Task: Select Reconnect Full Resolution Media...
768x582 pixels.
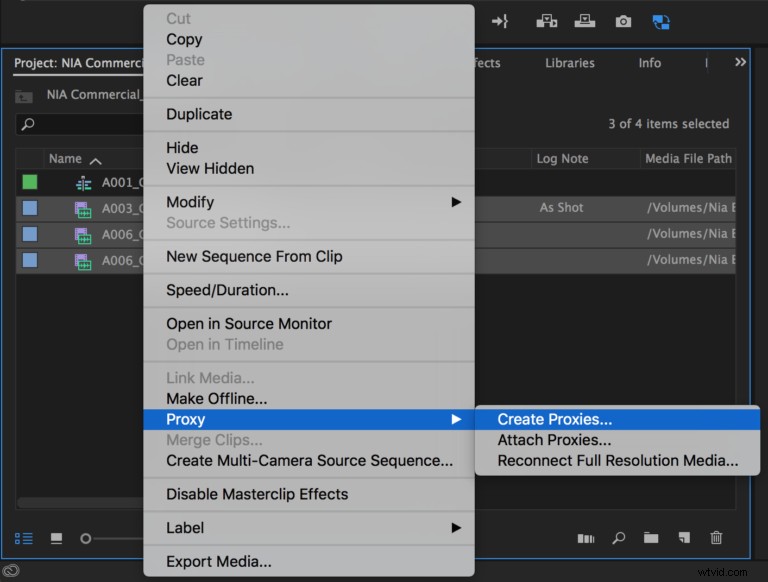Action: 617,461
